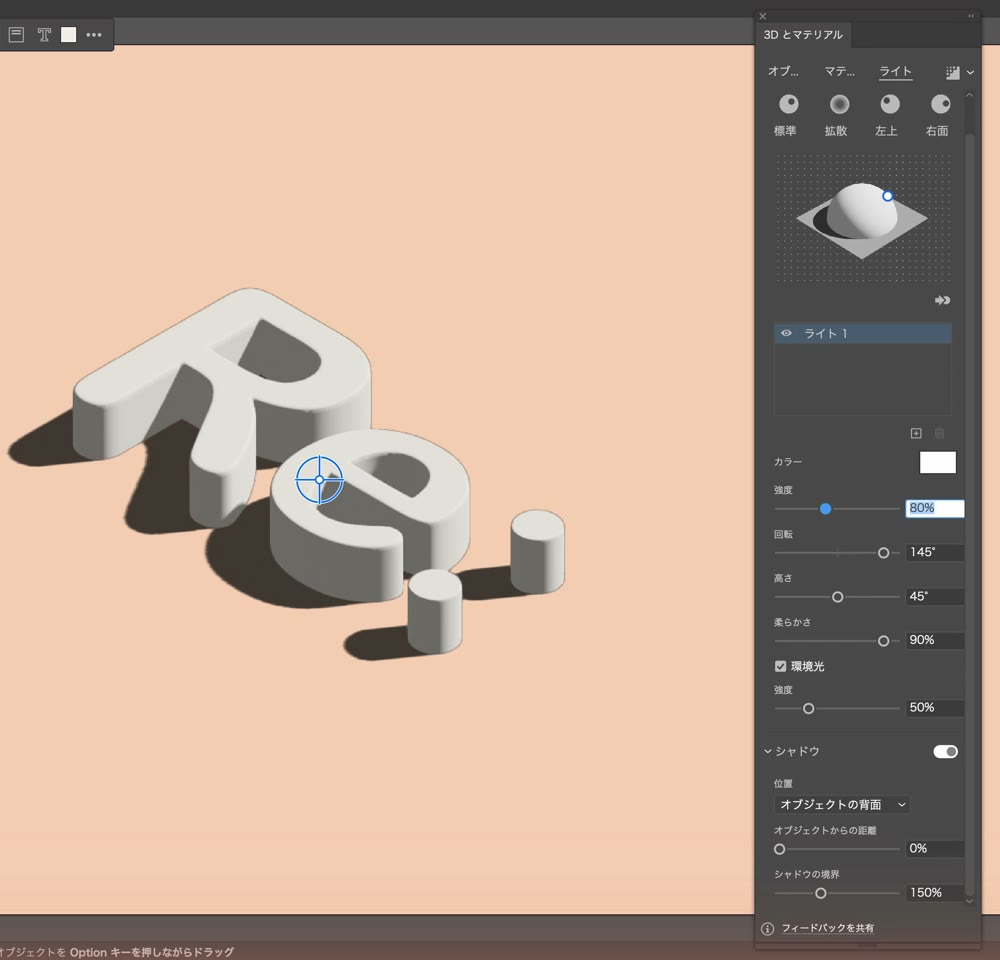The height and width of the screenshot is (960, 1000).
Task: Expand the render settings dropdown arrow
Action: [970, 73]
